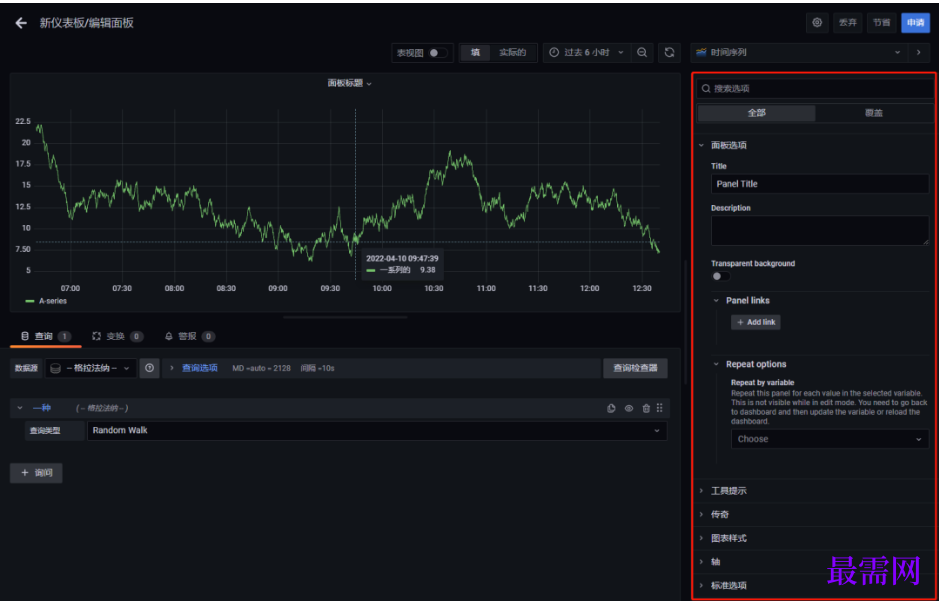The height and width of the screenshot is (602, 939).
Task: Switch to the 变换 transform tab
Action: coord(116,337)
